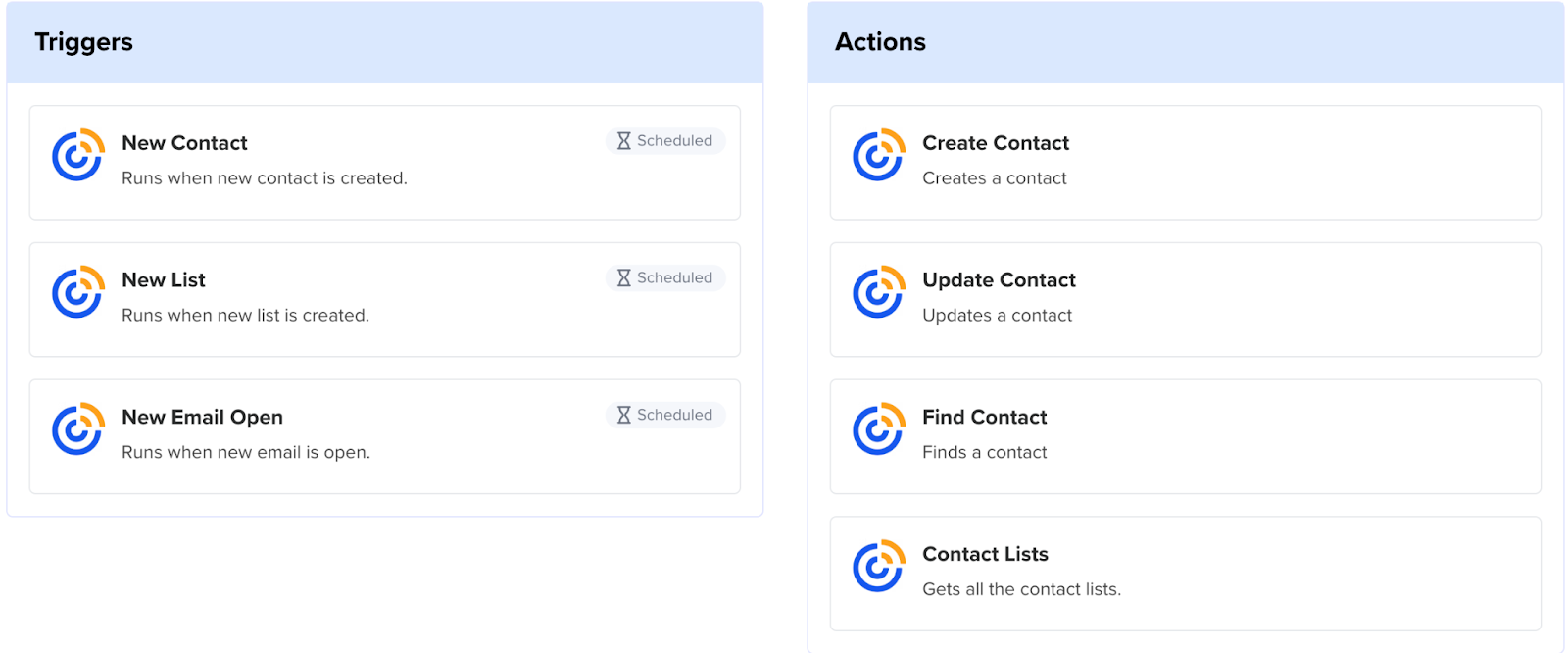This screenshot has width=1568, height=653.
Task: Open the Actions section header
Action: click(x=880, y=42)
